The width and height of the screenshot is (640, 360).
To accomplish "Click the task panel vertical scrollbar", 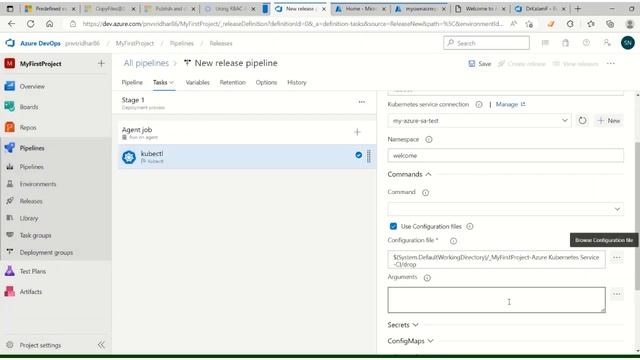I will click(x=637, y=216).
